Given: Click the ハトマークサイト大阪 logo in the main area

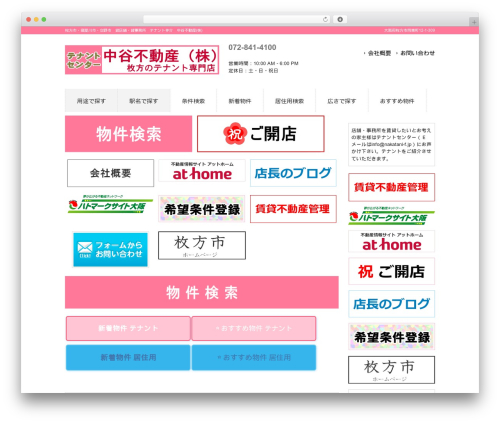Looking at the screenshot, I should [110, 205].
